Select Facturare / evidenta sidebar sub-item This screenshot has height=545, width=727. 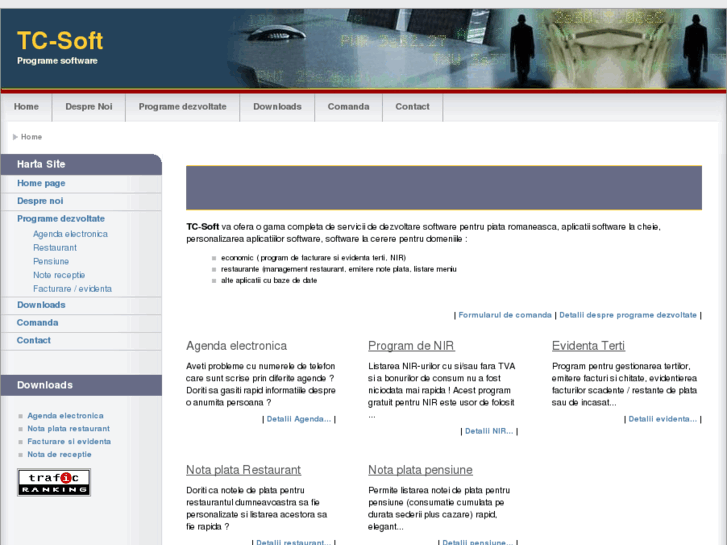(72, 289)
